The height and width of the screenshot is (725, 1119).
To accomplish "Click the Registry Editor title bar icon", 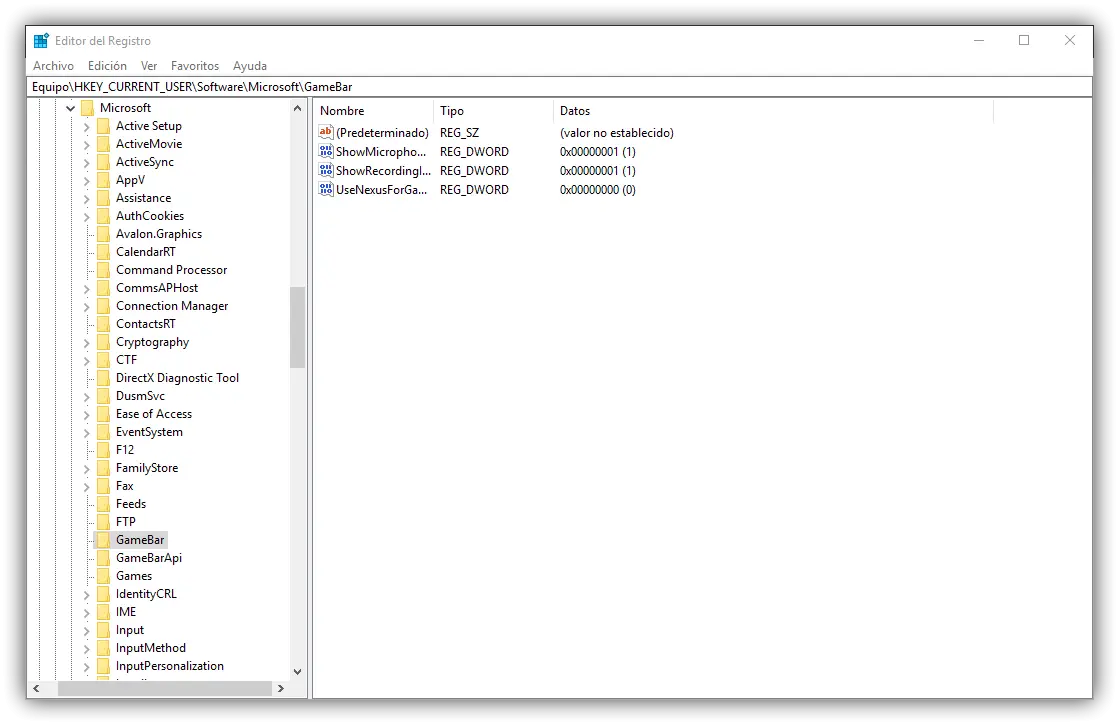I will coord(41,41).
